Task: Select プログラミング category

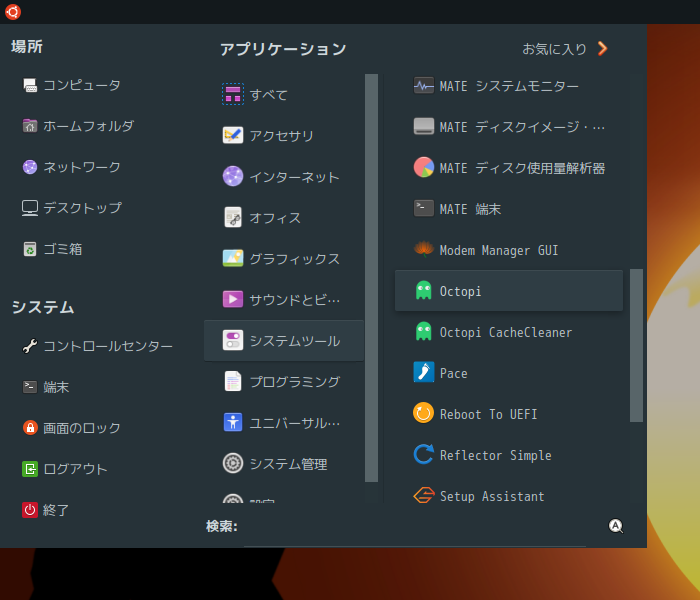Action: (283, 382)
